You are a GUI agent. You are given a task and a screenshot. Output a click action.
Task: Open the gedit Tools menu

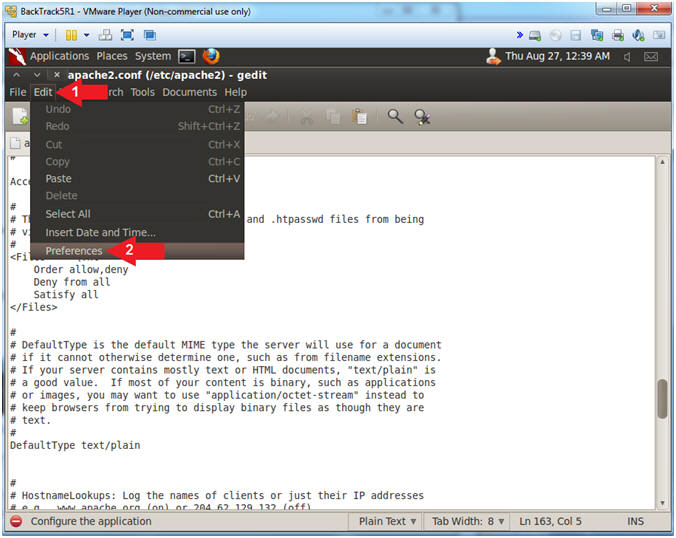pyautogui.click(x=142, y=92)
